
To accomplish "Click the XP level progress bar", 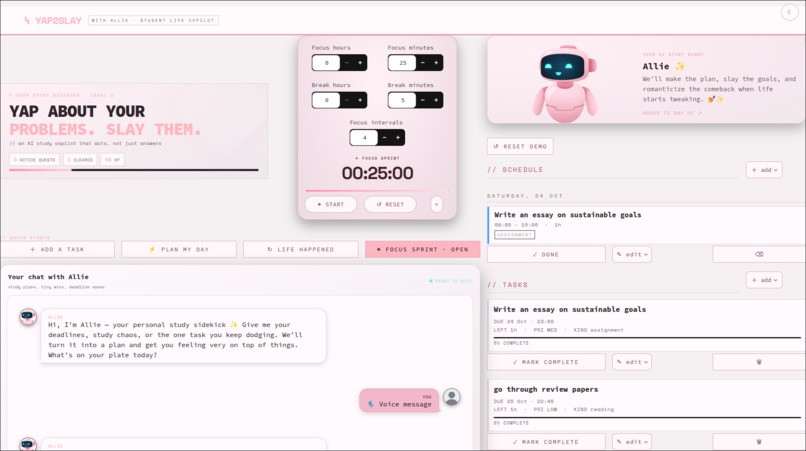I will tap(134, 170).
